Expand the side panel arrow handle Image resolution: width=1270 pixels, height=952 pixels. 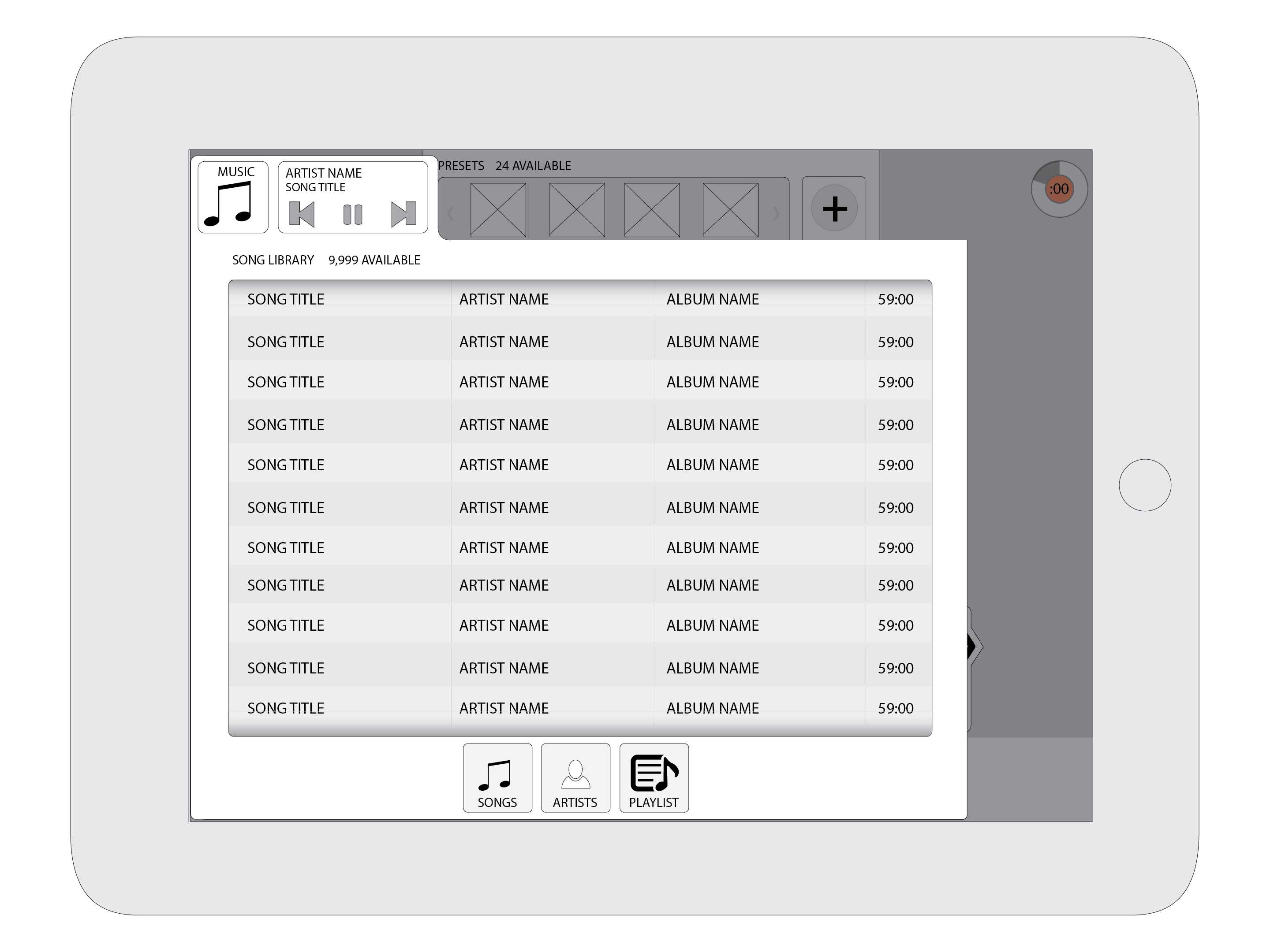click(x=974, y=647)
